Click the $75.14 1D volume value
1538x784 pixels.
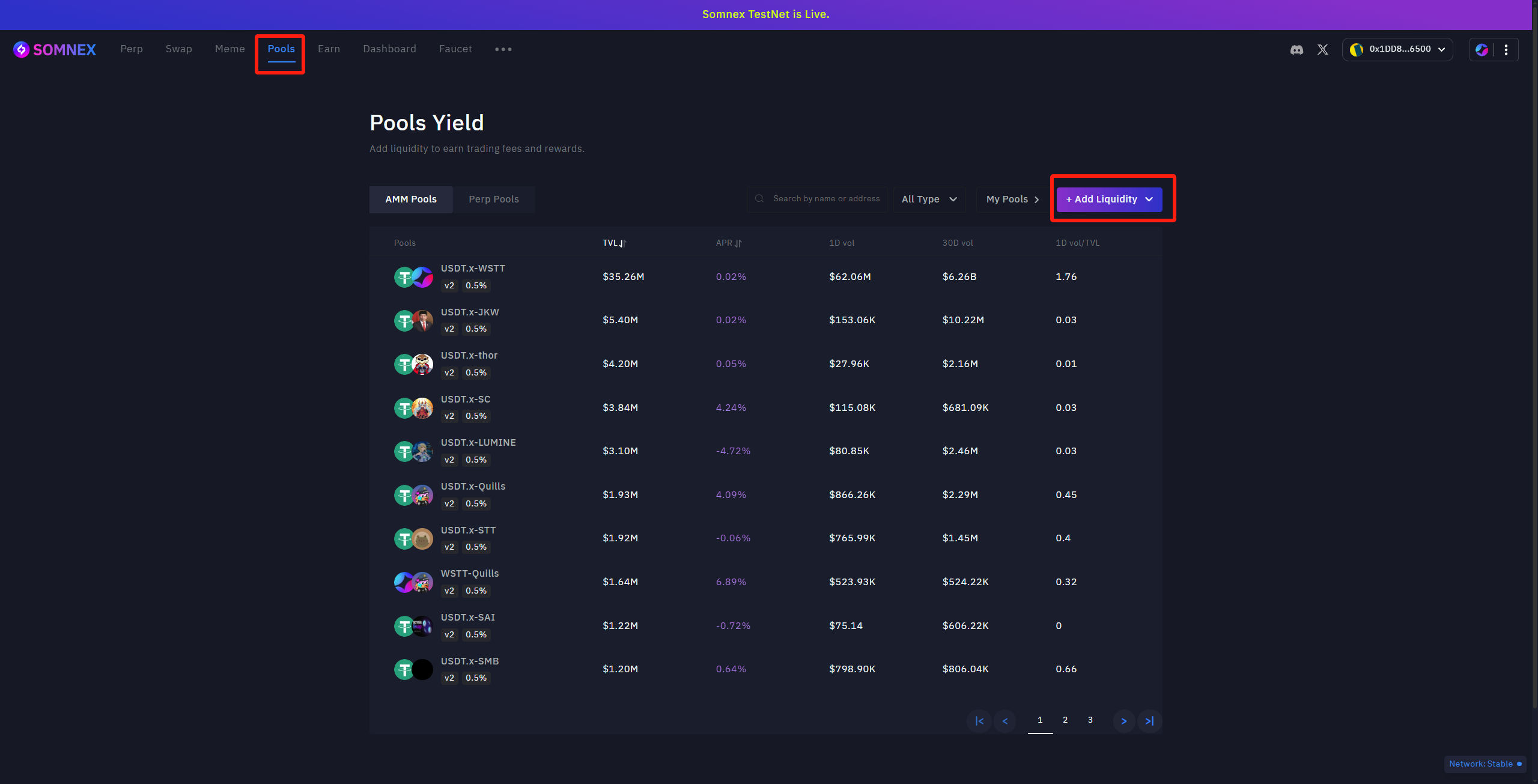point(846,626)
